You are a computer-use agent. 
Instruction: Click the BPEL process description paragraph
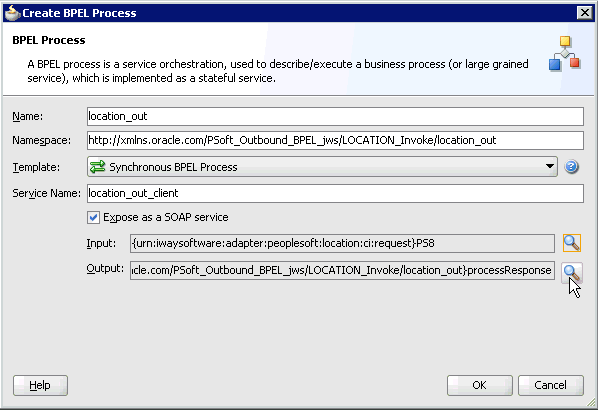pyautogui.click(x=278, y=71)
